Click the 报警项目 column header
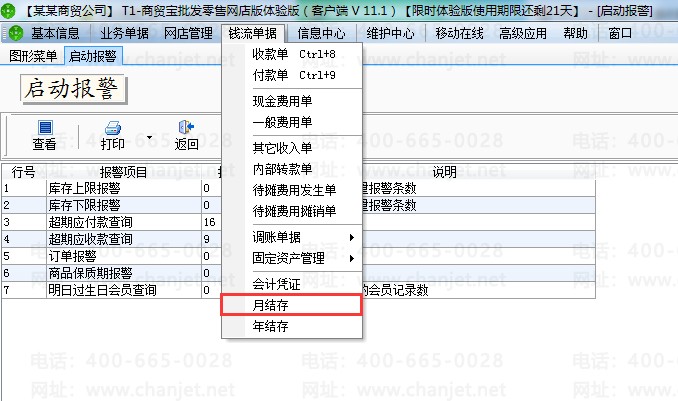Viewport: 678px width, 401px height. (124, 172)
